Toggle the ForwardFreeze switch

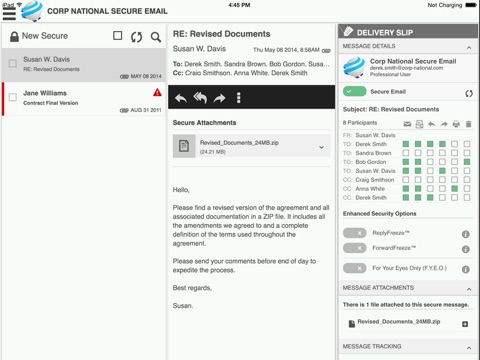point(354,248)
